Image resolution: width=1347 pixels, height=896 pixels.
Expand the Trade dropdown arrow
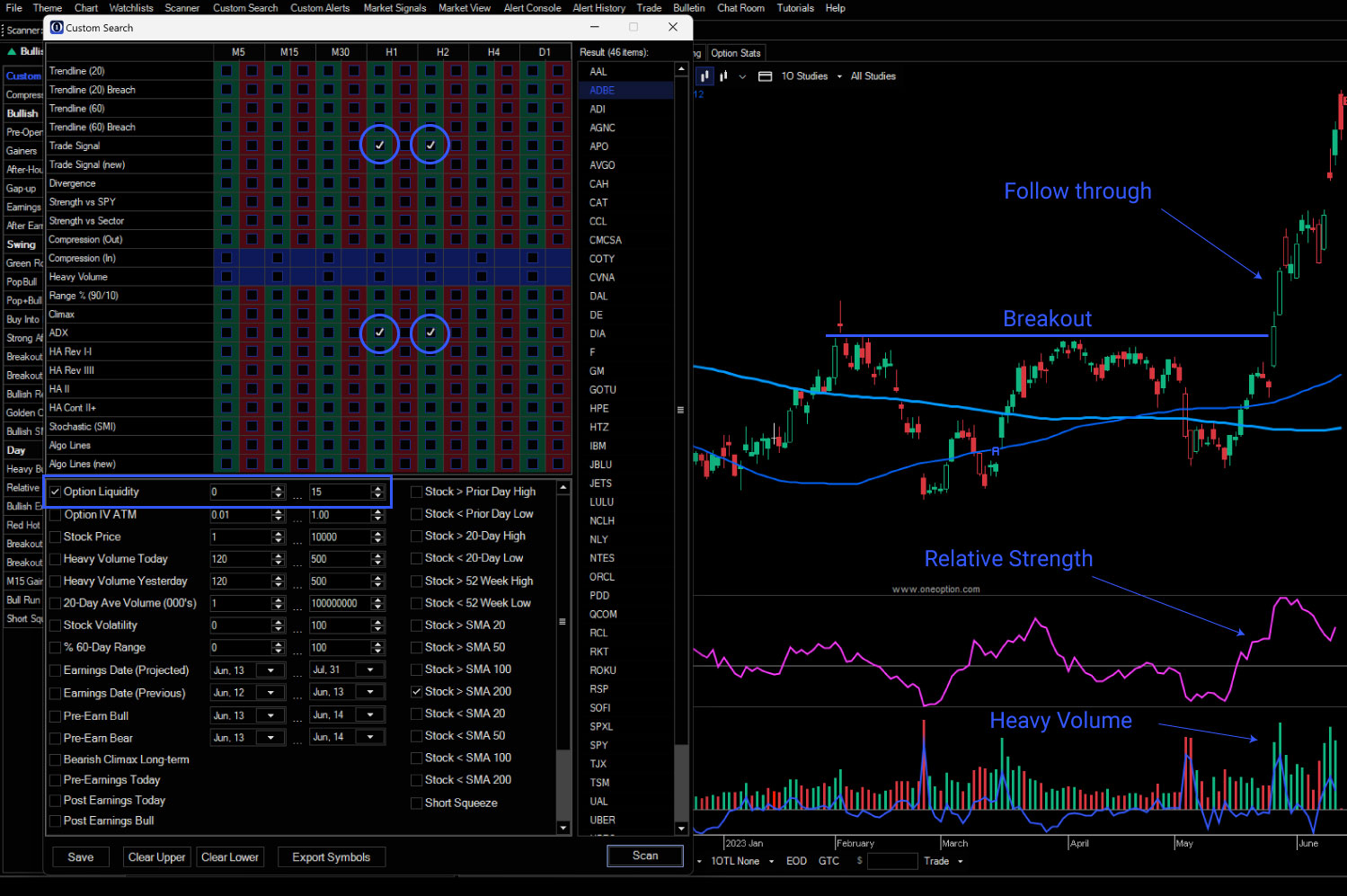[x=961, y=860]
